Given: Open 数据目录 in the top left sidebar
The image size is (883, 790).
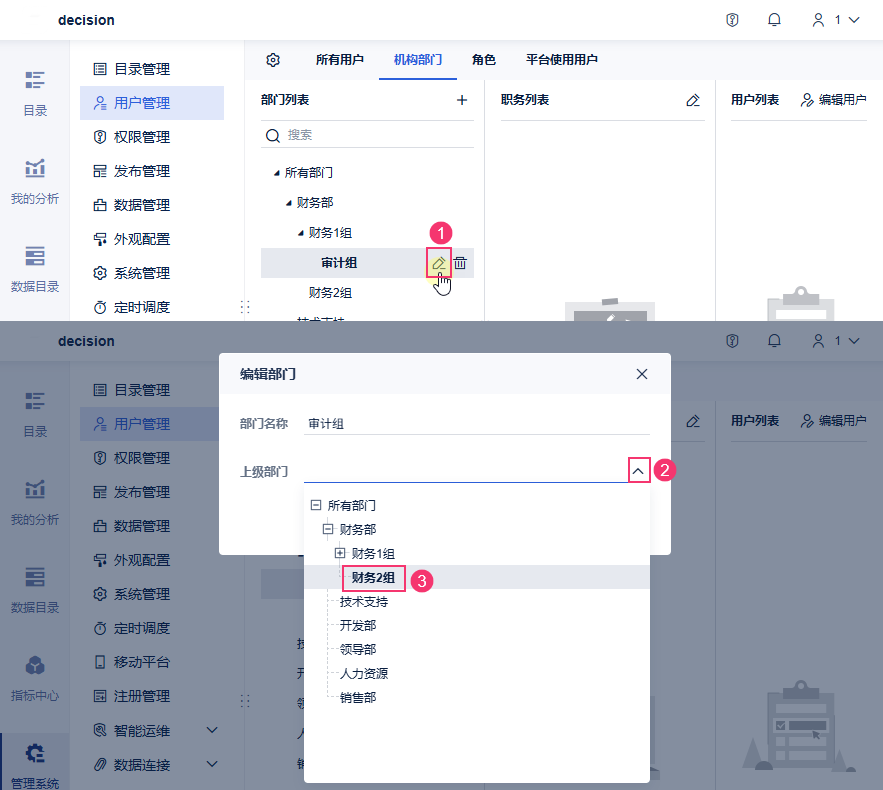Looking at the screenshot, I should click(x=35, y=269).
